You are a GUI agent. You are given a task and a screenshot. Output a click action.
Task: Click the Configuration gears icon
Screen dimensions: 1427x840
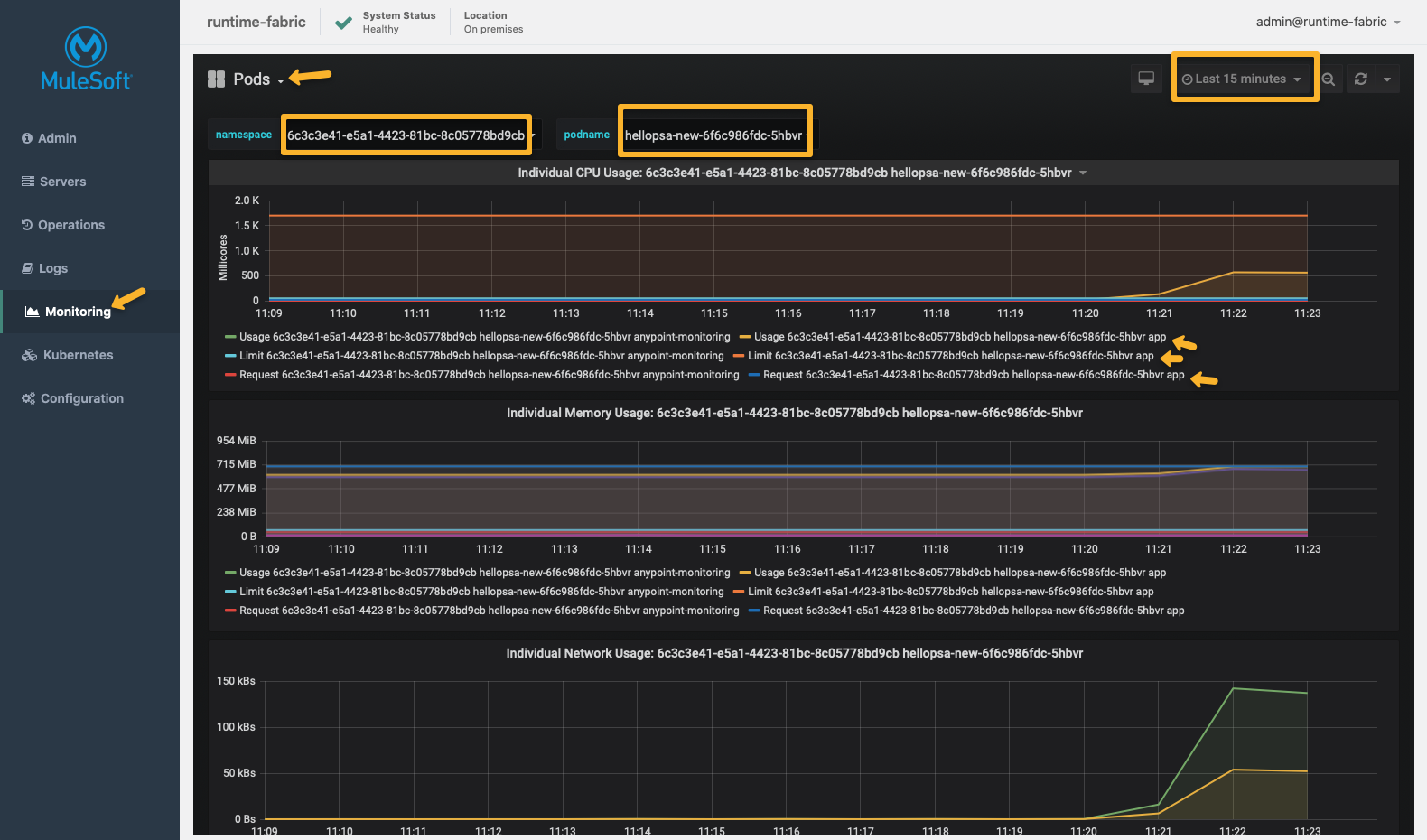pyautogui.click(x=28, y=398)
